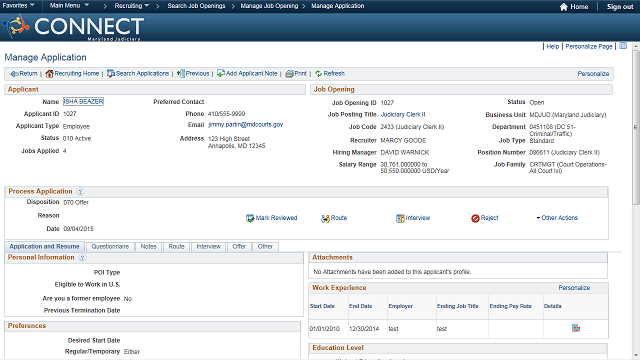The image size is (640, 360).
Task: Click the Home icon in header
Action: (x=564, y=7)
